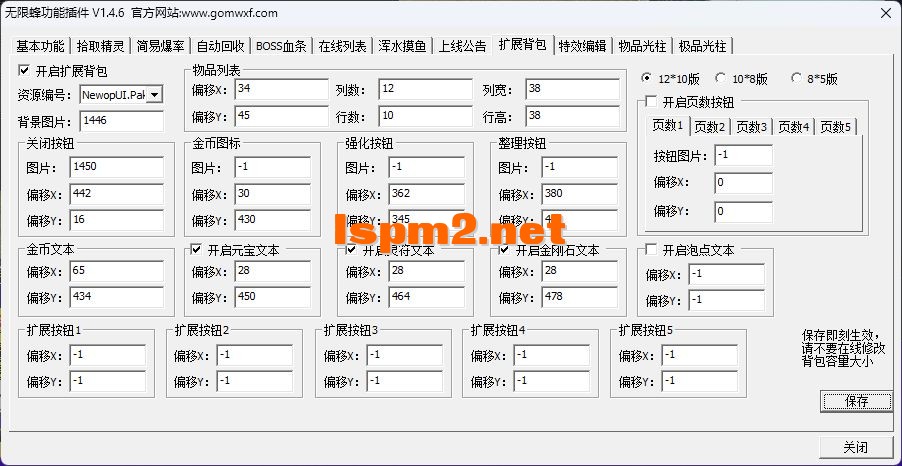
Task: Click the 强化按钮 图片 field
Action: pyautogui.click(x=426, y=167)
